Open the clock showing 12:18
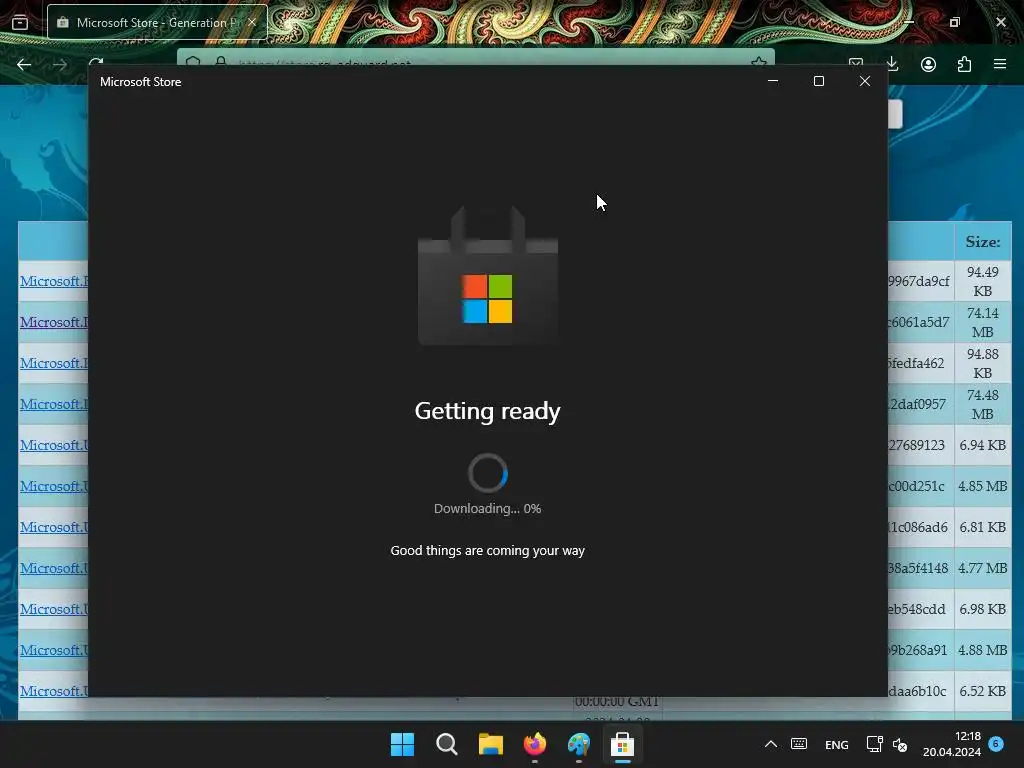 [952, 744]
